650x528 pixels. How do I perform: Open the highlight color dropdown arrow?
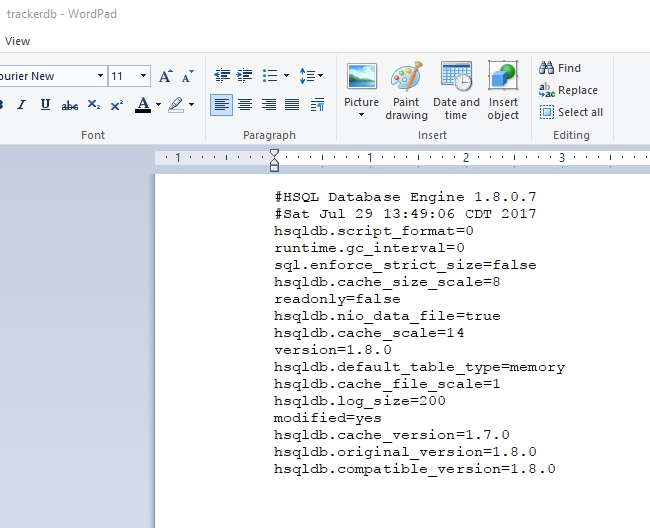point(192,105)
